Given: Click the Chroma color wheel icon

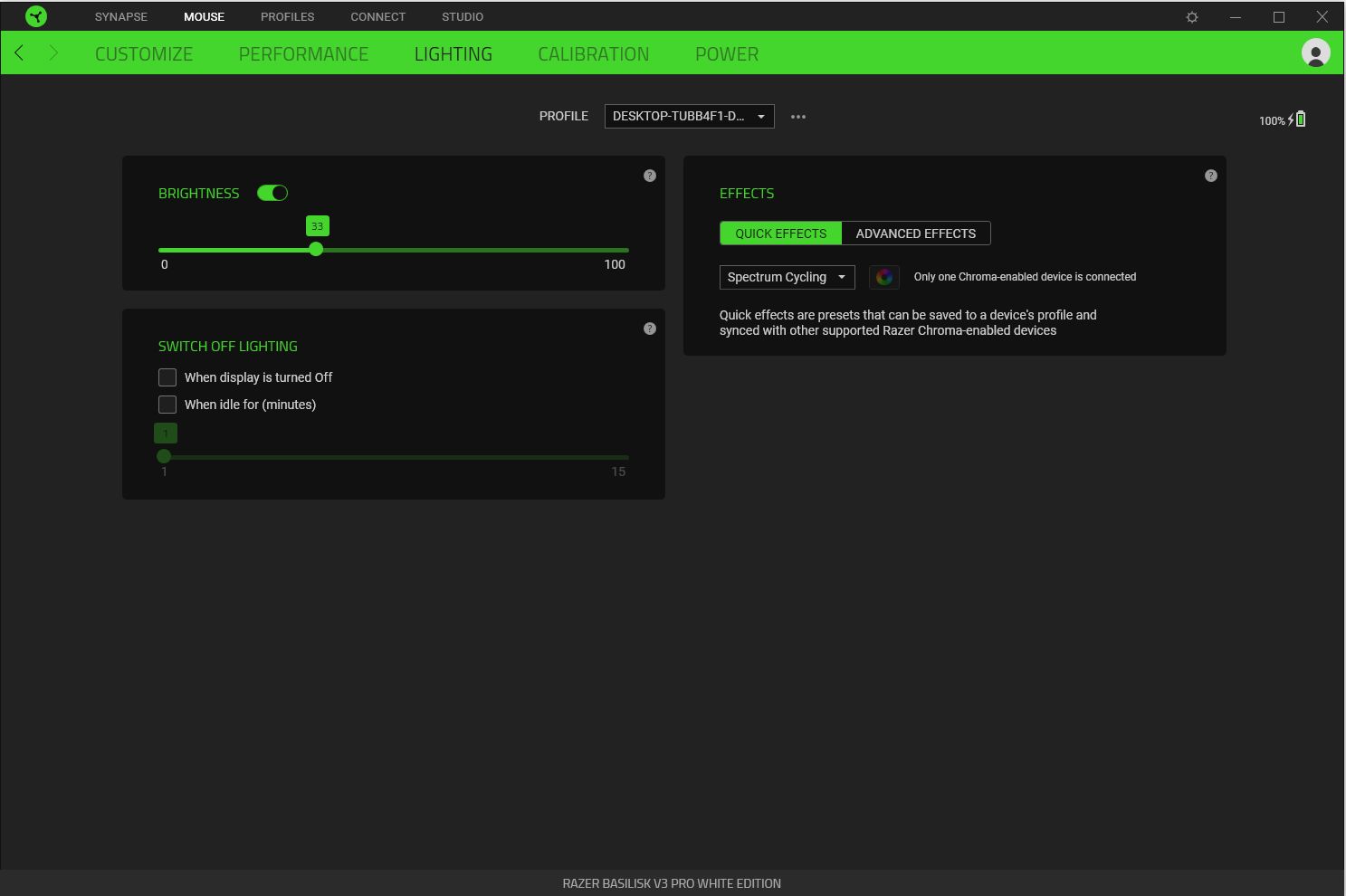Looking at the screenshot, I should (884, 277).
